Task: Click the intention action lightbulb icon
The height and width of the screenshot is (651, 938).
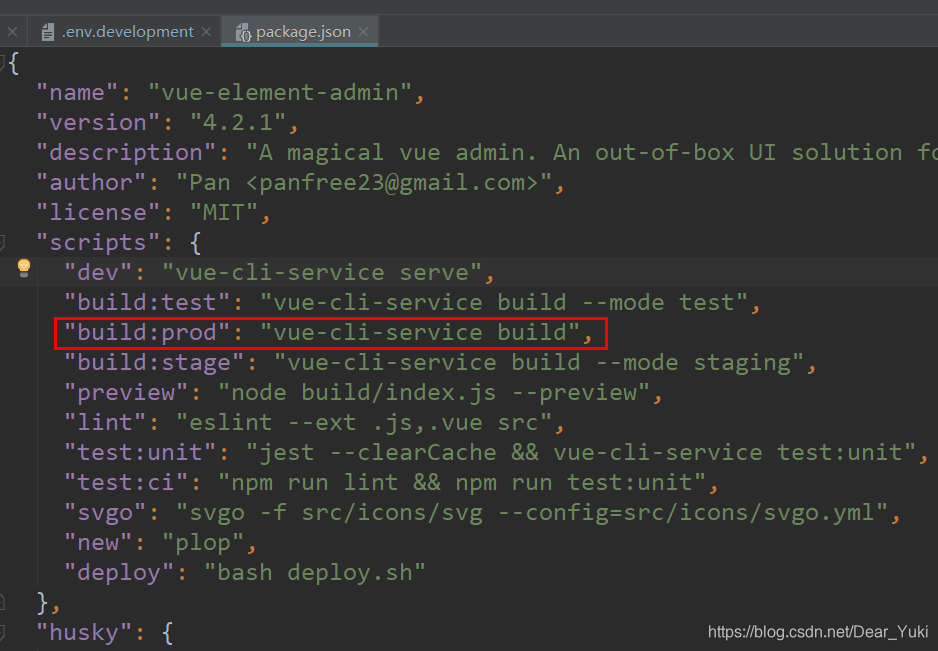Action: pos(24,268)
